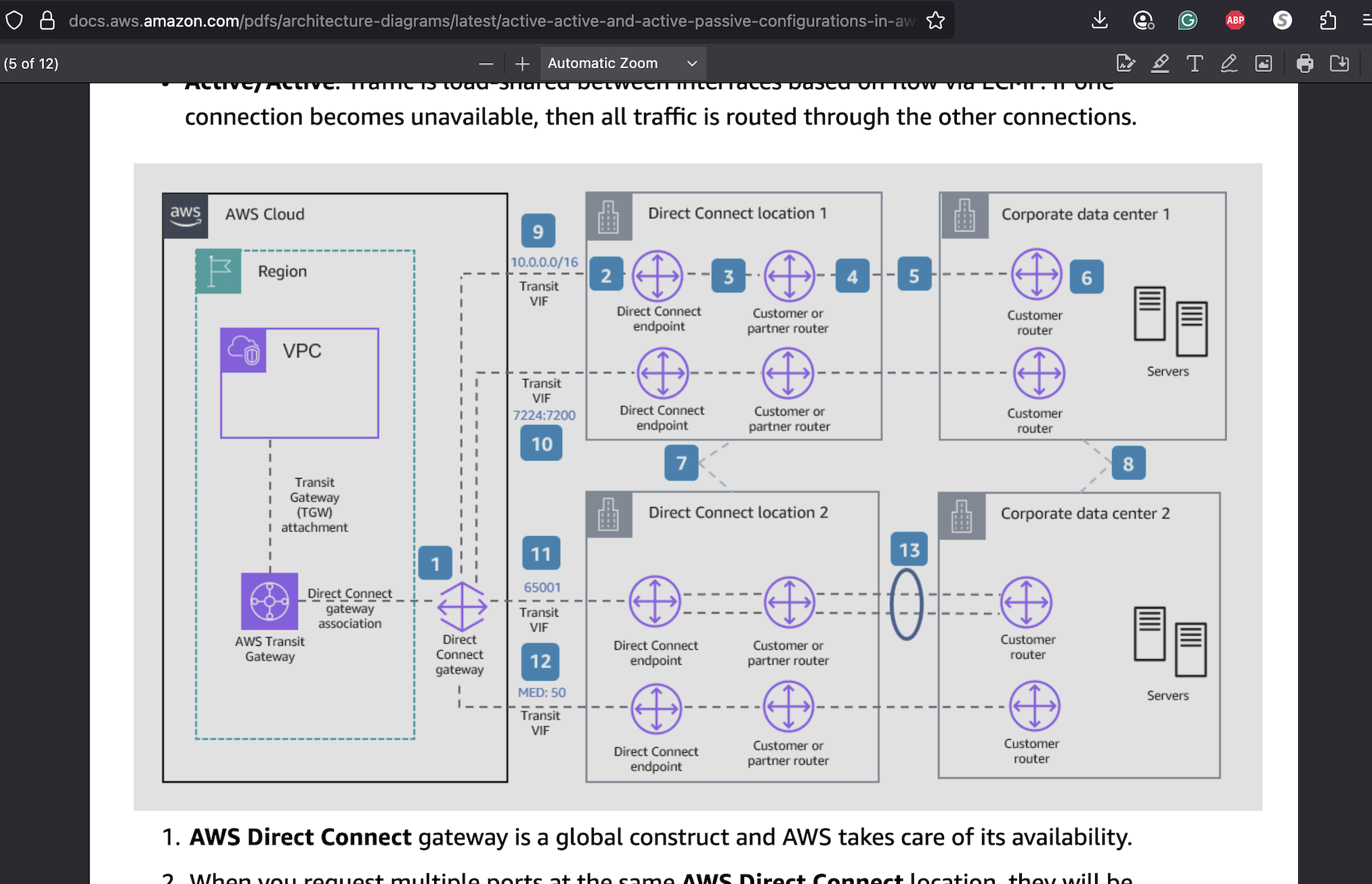Select the text annotation tool
The height and width of the screenshot is (884, 1372).
(x=1194, y=63)
